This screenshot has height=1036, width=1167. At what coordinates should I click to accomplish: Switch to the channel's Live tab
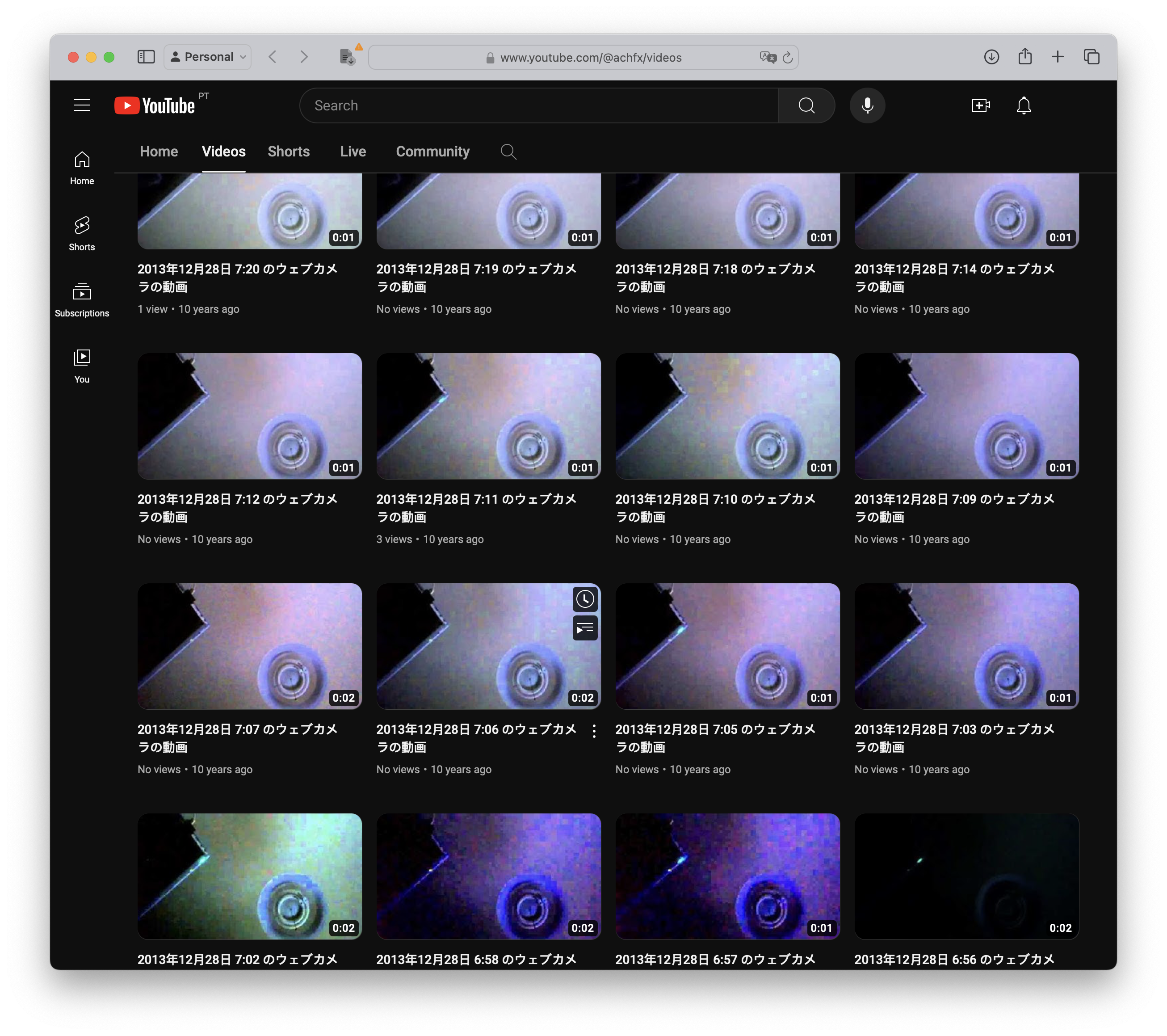click(353, 152)
